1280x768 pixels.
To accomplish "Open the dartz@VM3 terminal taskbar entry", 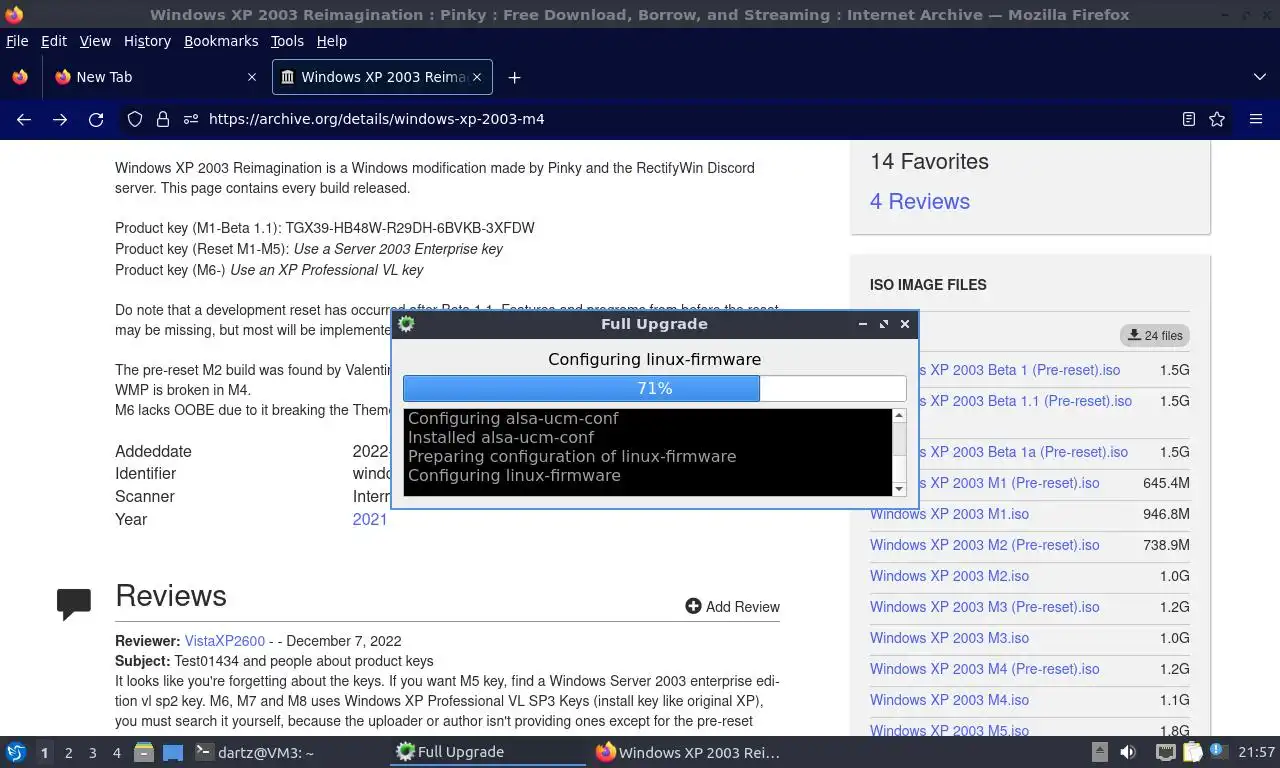I will click(255, 752).
